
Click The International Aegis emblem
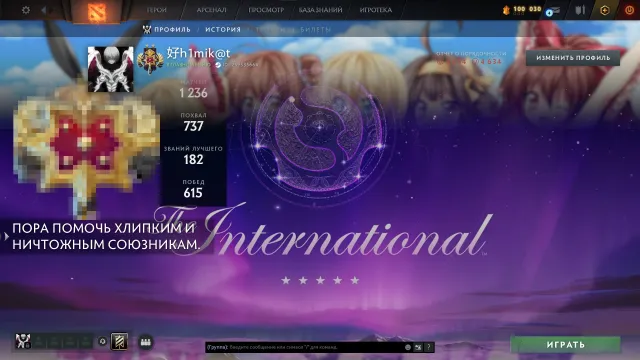coord(320,138)
